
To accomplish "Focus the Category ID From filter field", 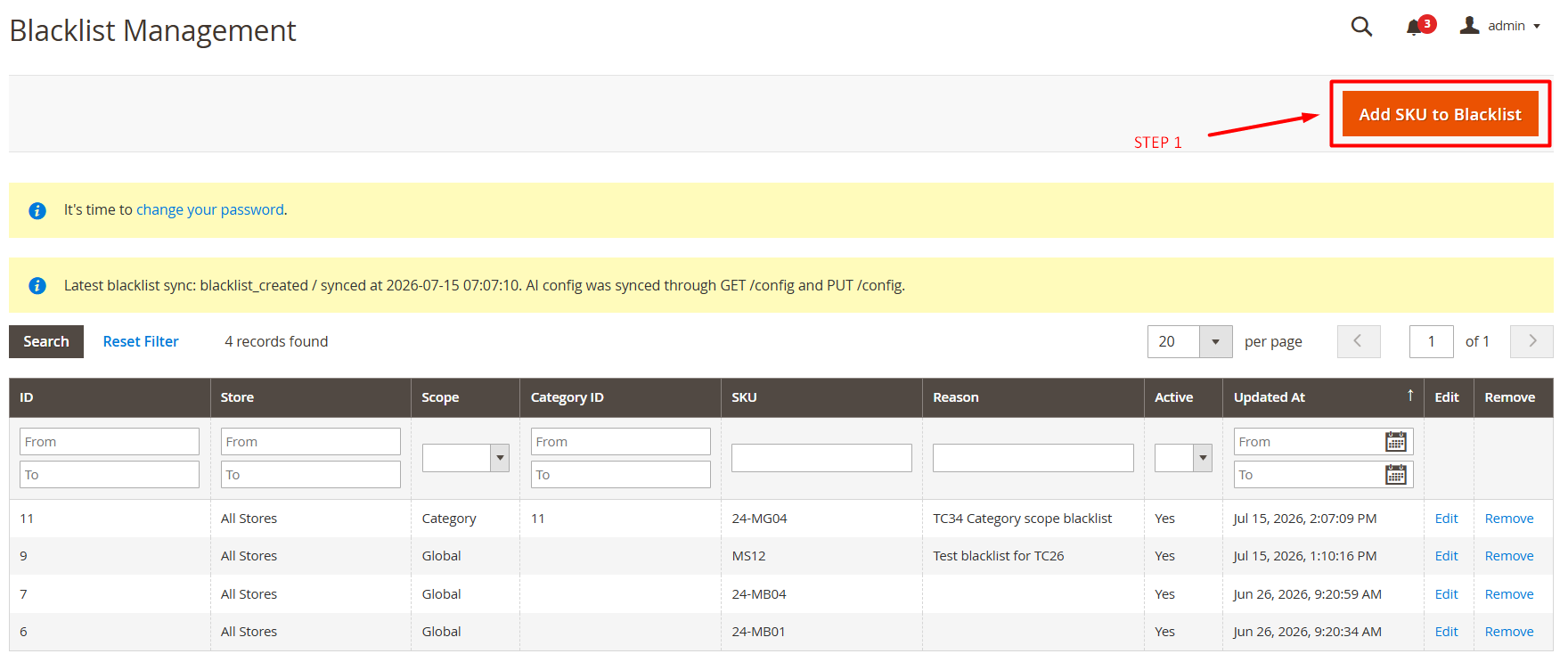I will pyautogui.click(x=621, y=442).
